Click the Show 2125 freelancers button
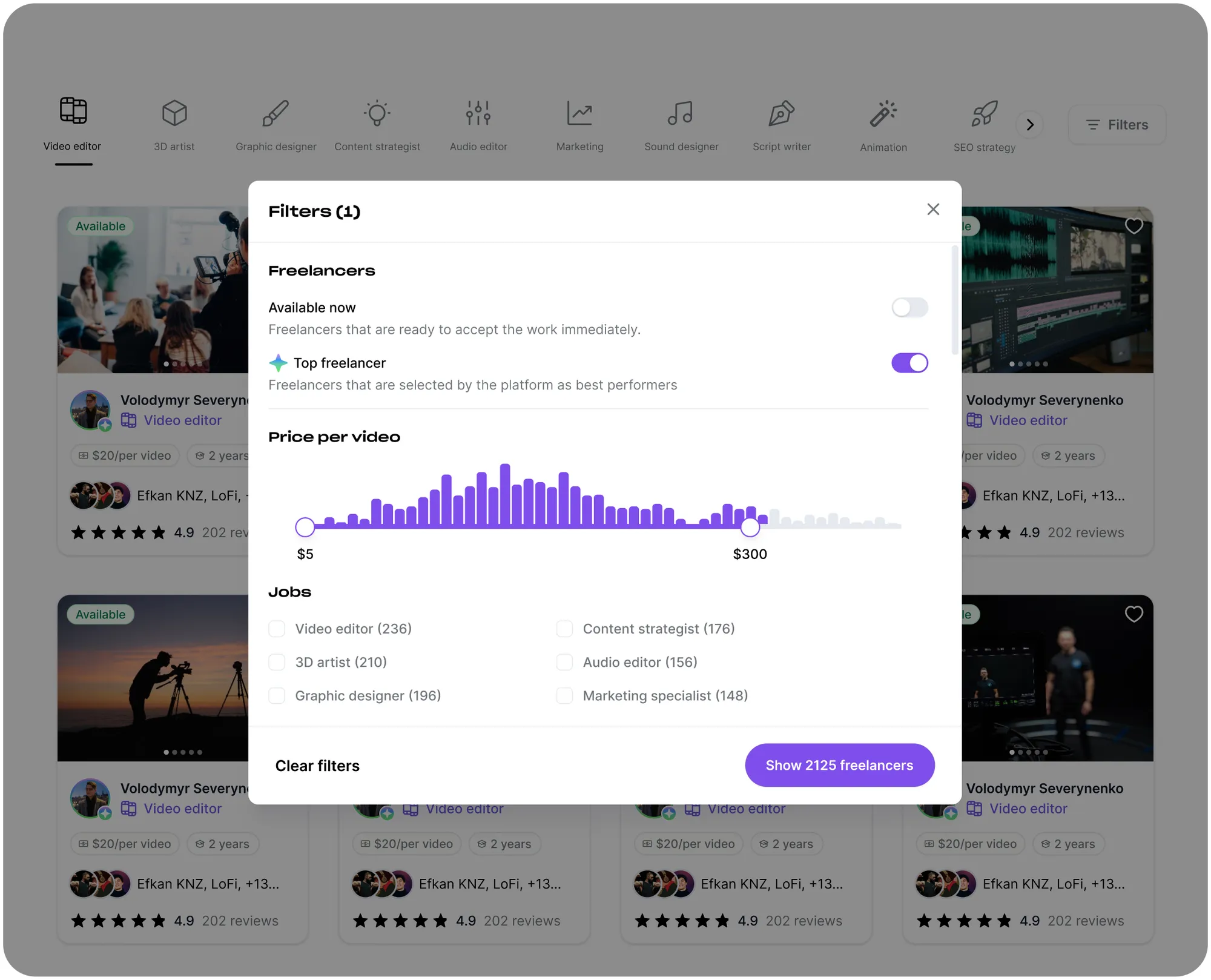Screen dimensions: 1211x980 point(839,765)
